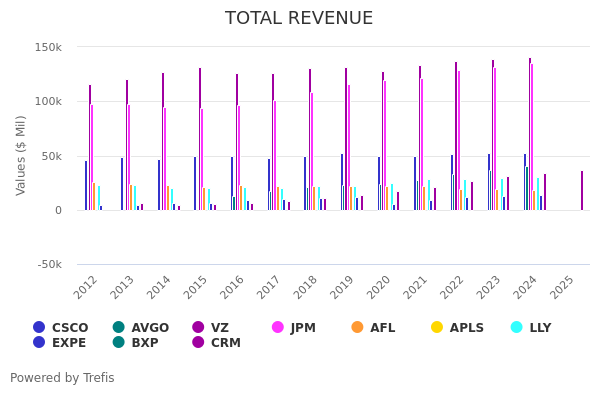Click the TOTAL REVENUE chart title
This screenshot has height=400, width=600.
coord(299,18)
